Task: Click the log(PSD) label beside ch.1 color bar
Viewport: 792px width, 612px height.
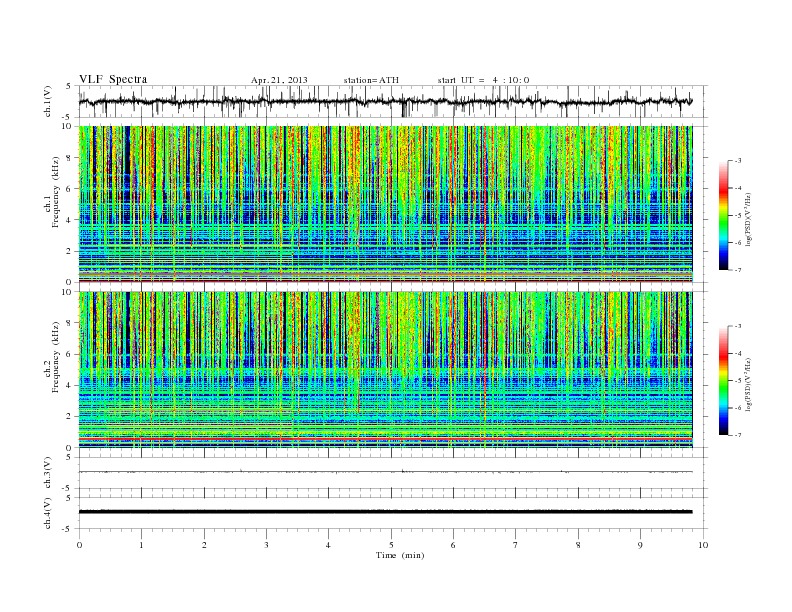Action: [x=749, y=218]
